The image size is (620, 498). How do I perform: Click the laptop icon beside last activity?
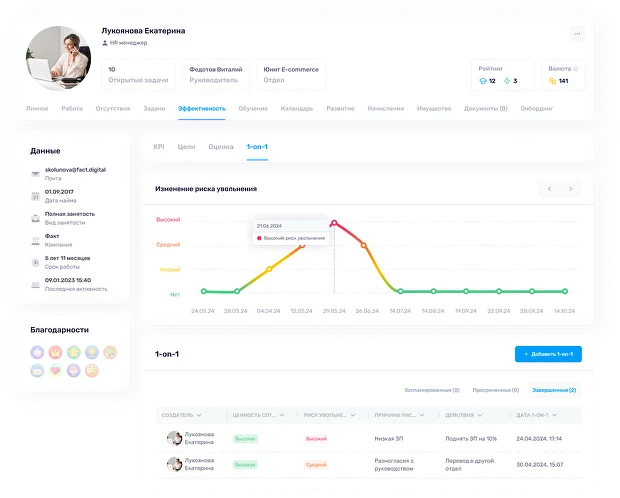pos(36,285)
